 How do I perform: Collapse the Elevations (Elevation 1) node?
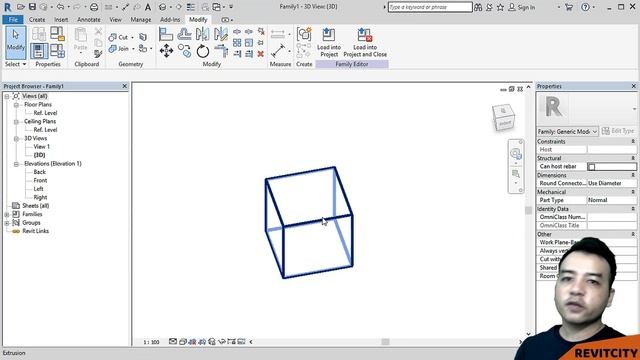pos(16,164)
